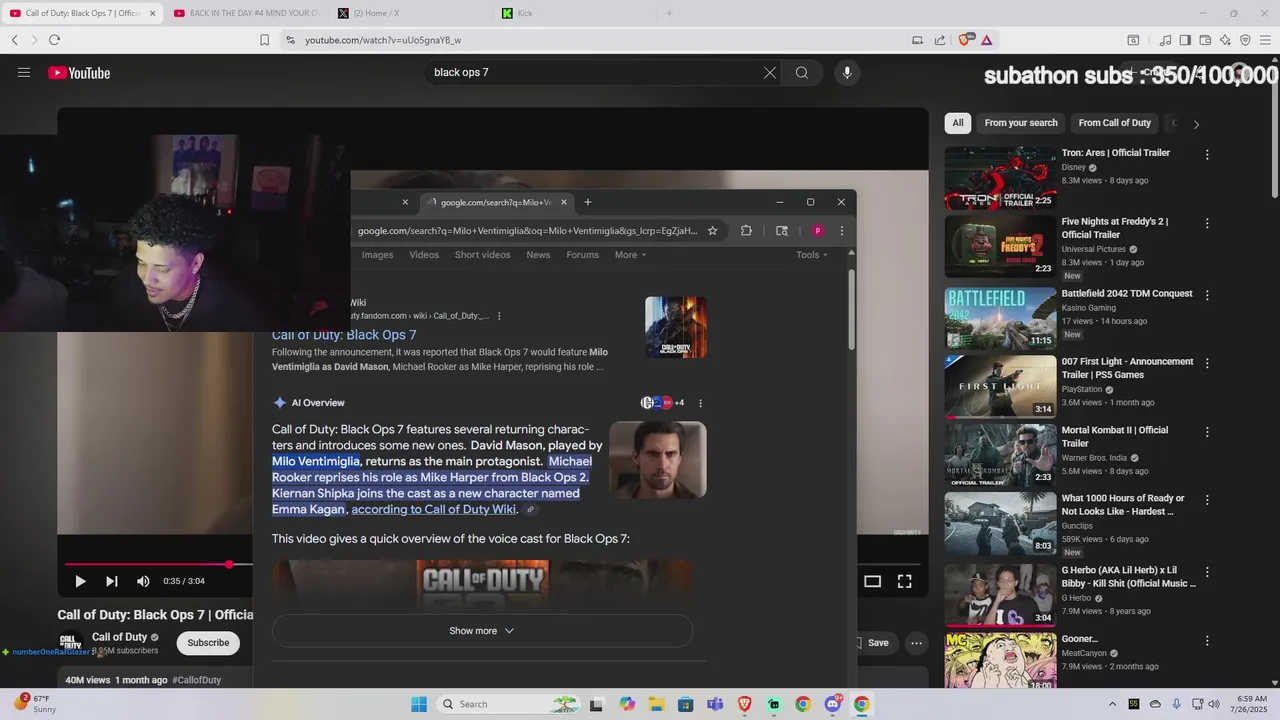This screenshot has width=1280, height=720.
Task: Select the 'From your search' chip
Action: (1021, 123)
